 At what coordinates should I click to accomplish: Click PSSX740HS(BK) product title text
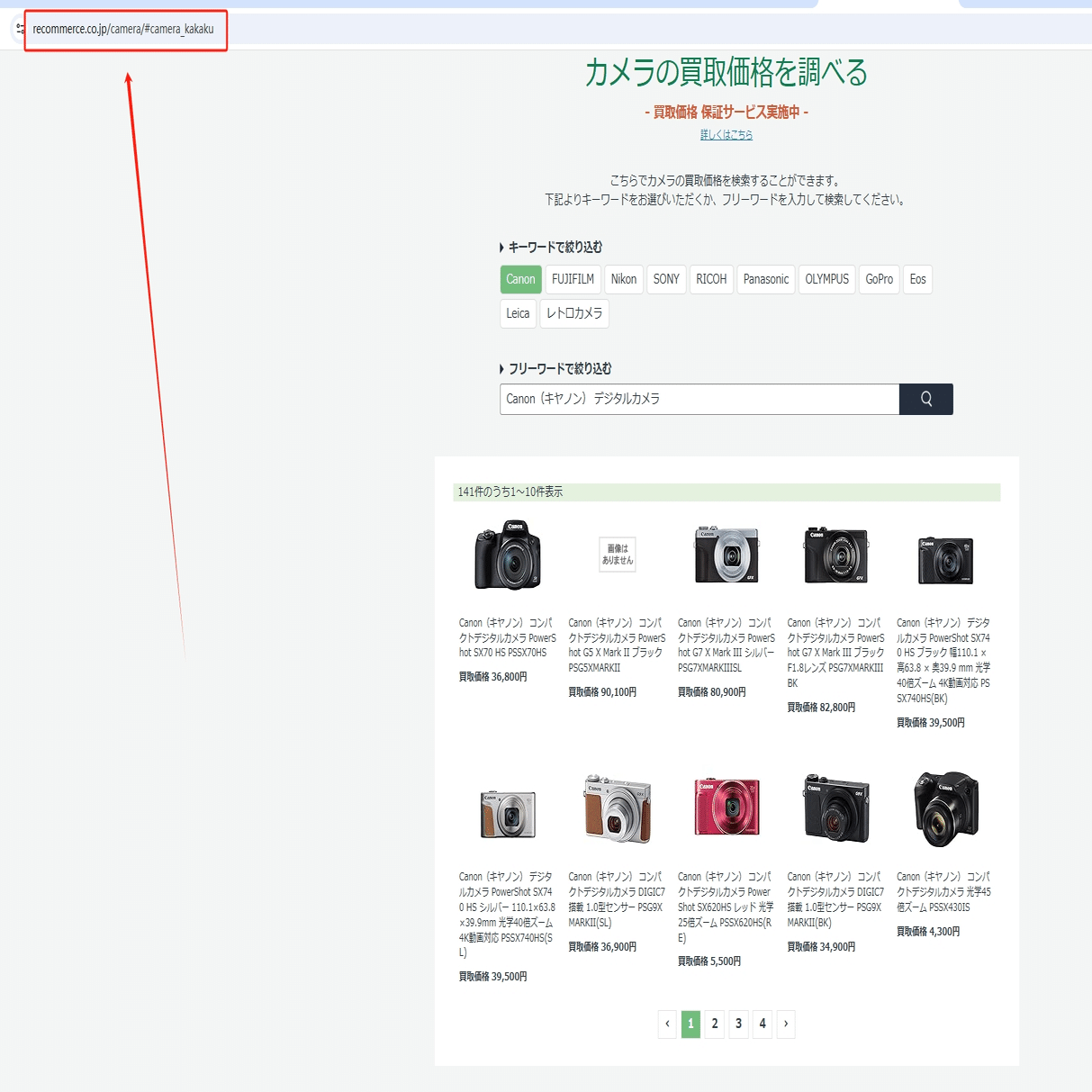coord(944,660)
